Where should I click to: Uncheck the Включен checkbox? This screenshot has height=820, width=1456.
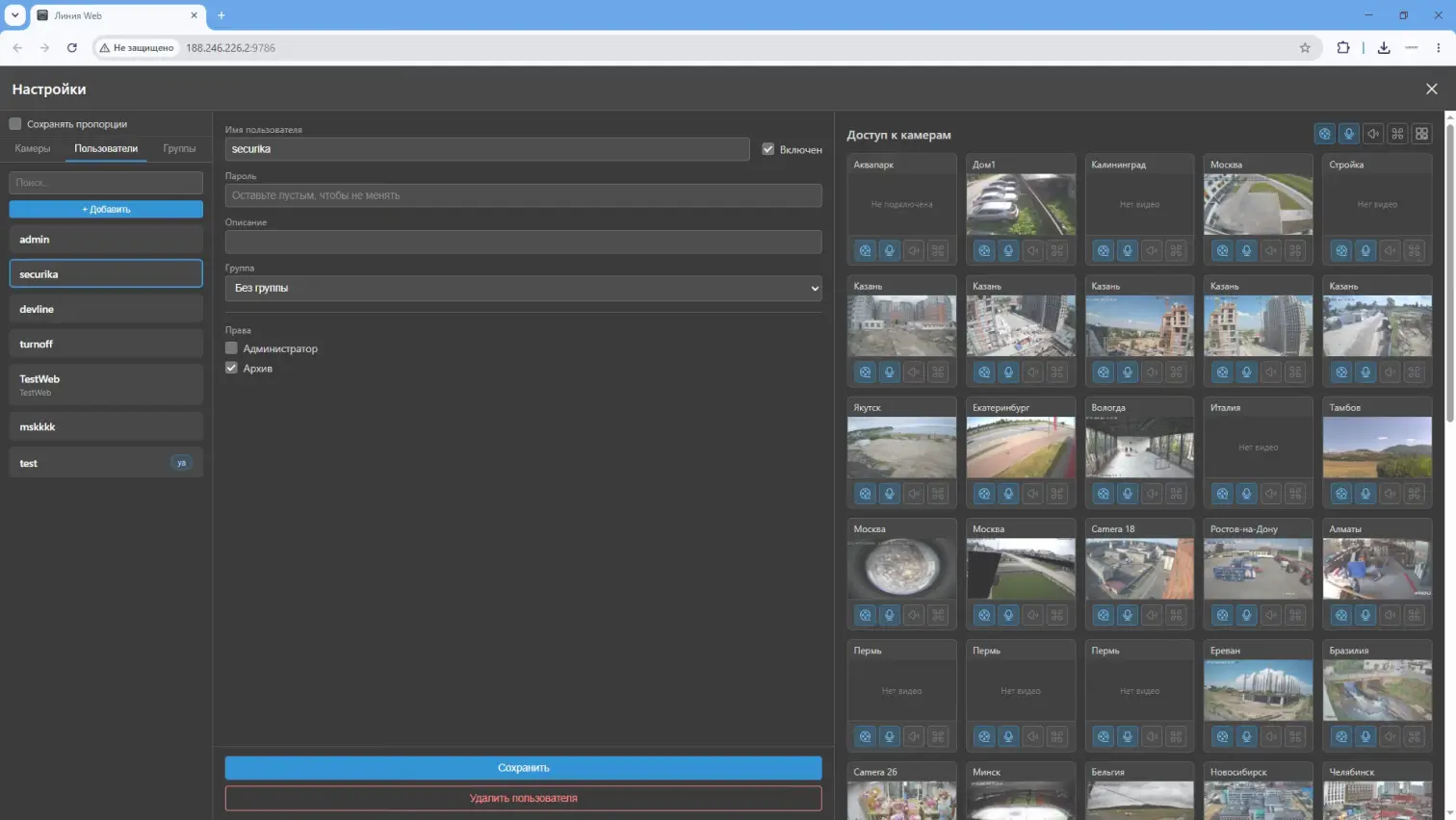[x=767, y=149]
